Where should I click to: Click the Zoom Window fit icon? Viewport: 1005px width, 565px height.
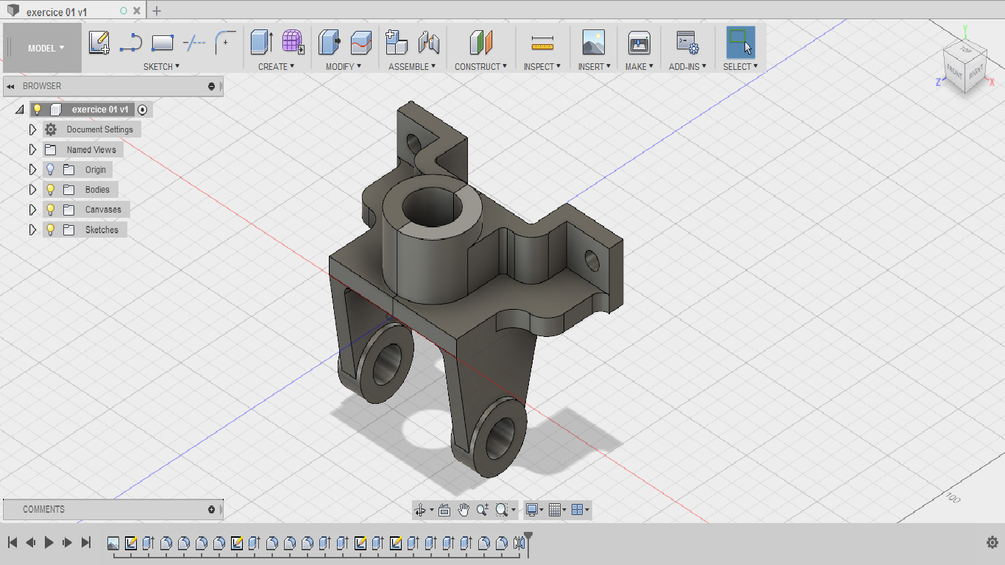point(502,510)
